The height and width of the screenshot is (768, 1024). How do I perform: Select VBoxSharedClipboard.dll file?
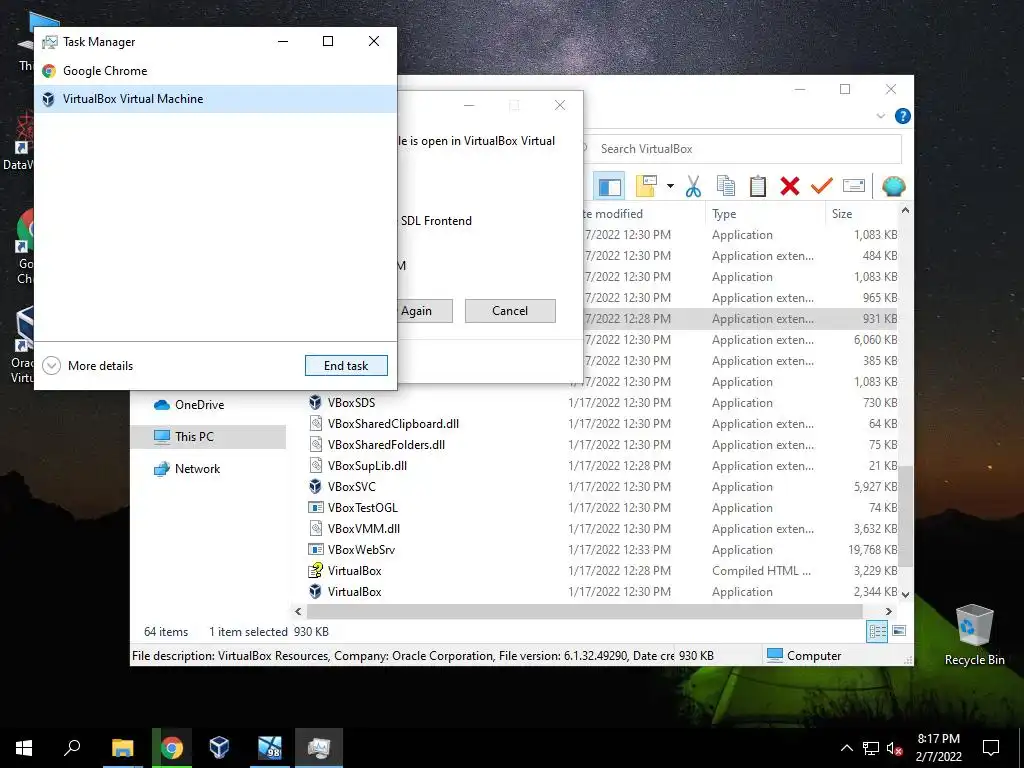393,424
